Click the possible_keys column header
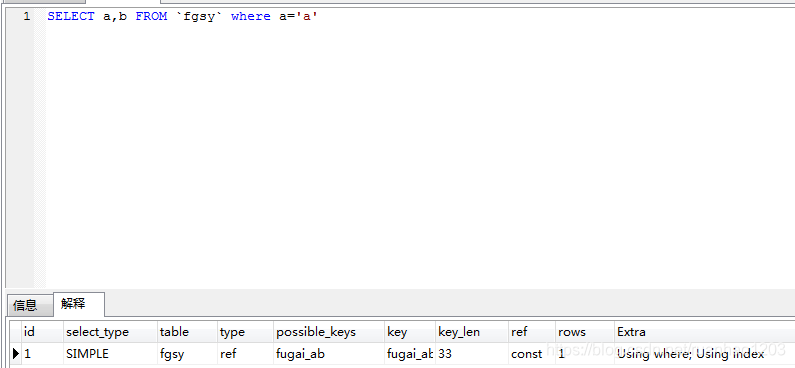This screenshot has width=795, height=368. (329, 332)
